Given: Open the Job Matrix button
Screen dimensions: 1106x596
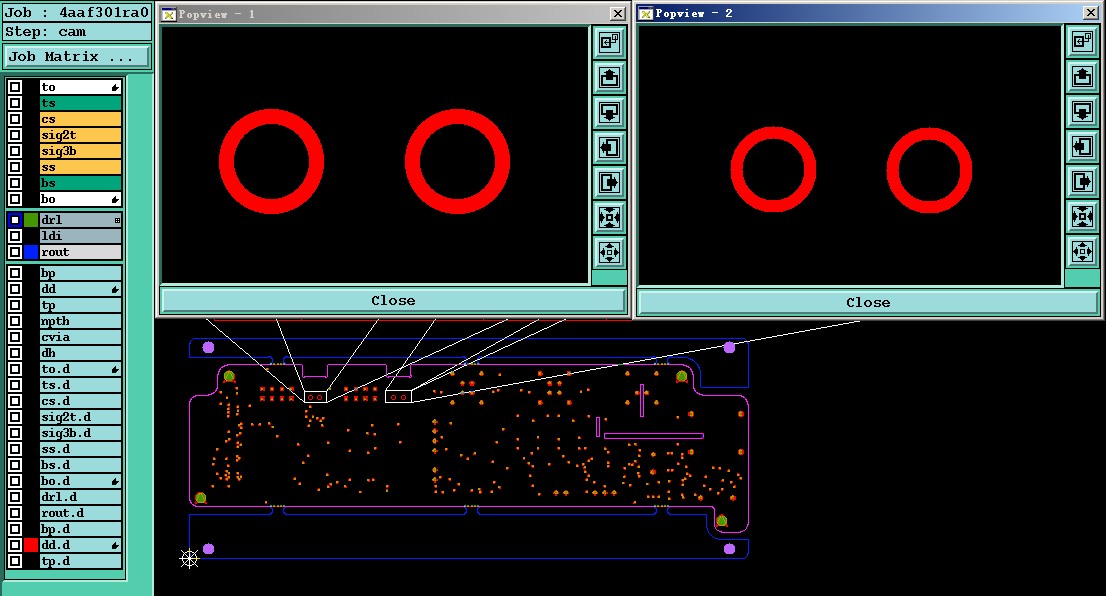Looking at the screenshot, I should pyautogui.click(x=77, y=56).
